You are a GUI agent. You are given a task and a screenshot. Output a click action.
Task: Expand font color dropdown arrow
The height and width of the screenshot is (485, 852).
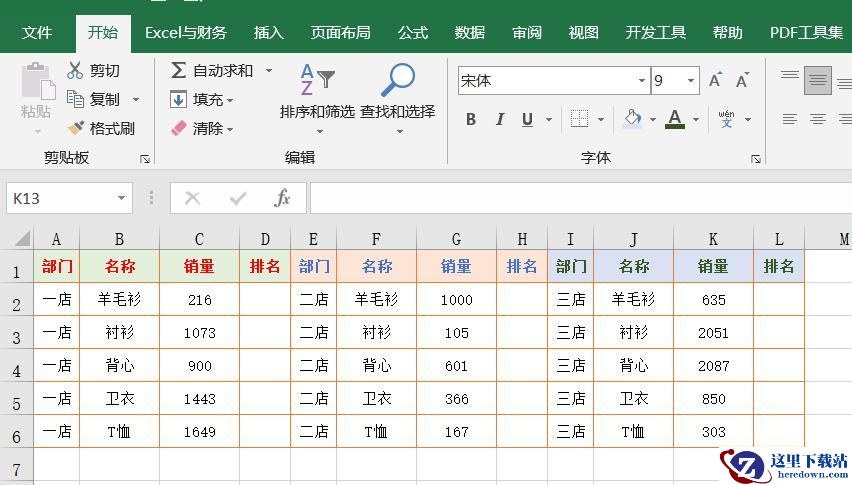(696, 119)
